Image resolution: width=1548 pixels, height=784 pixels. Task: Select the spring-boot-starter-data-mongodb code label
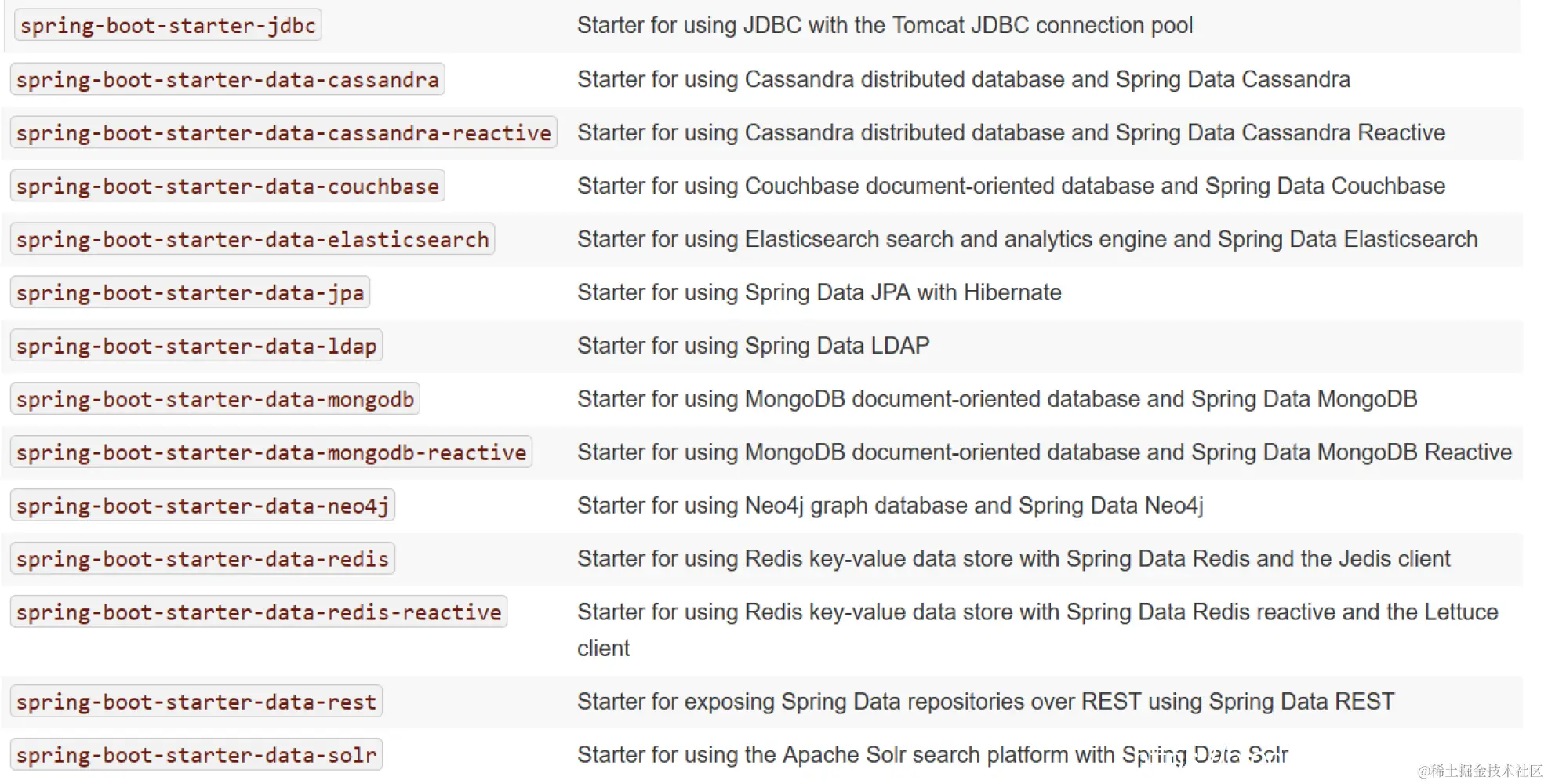pyautogui.click(x=215, y=400)
